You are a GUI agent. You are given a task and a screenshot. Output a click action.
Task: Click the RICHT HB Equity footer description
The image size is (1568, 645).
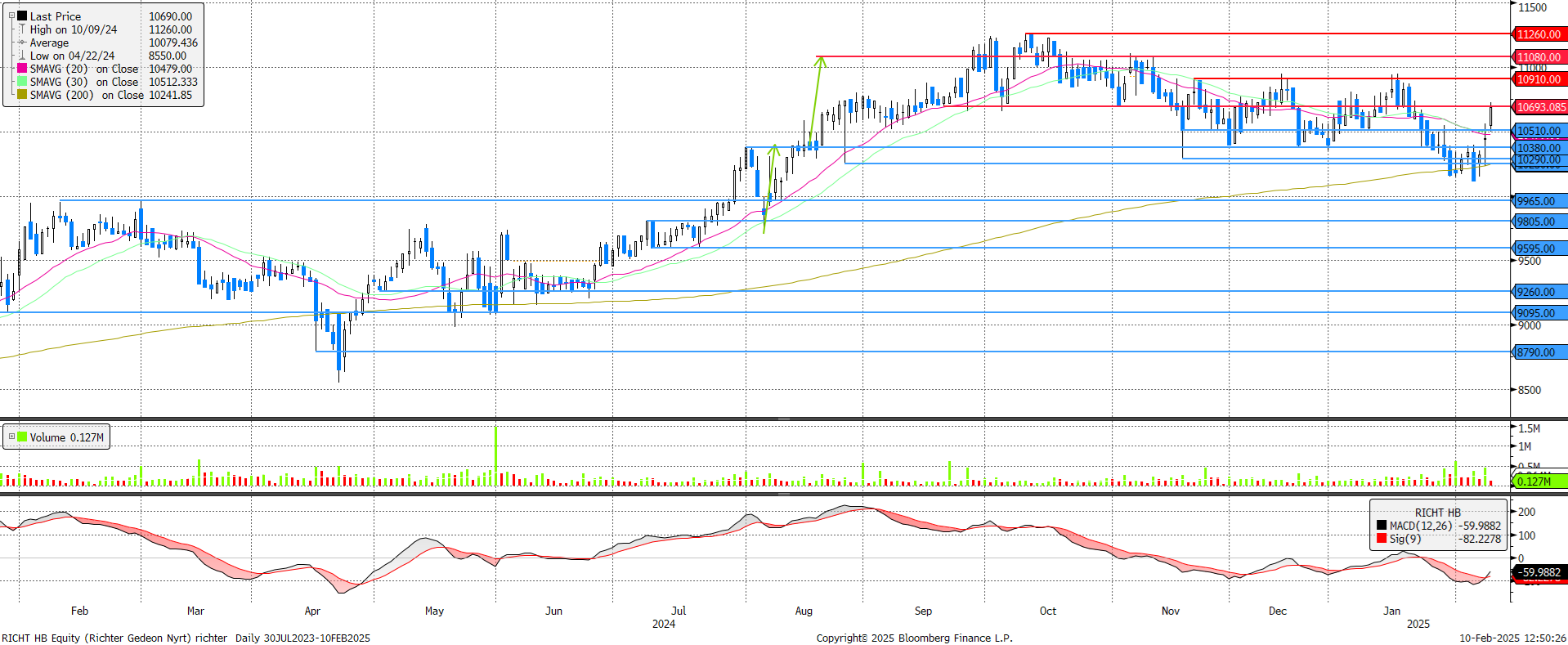click(186, 638)
